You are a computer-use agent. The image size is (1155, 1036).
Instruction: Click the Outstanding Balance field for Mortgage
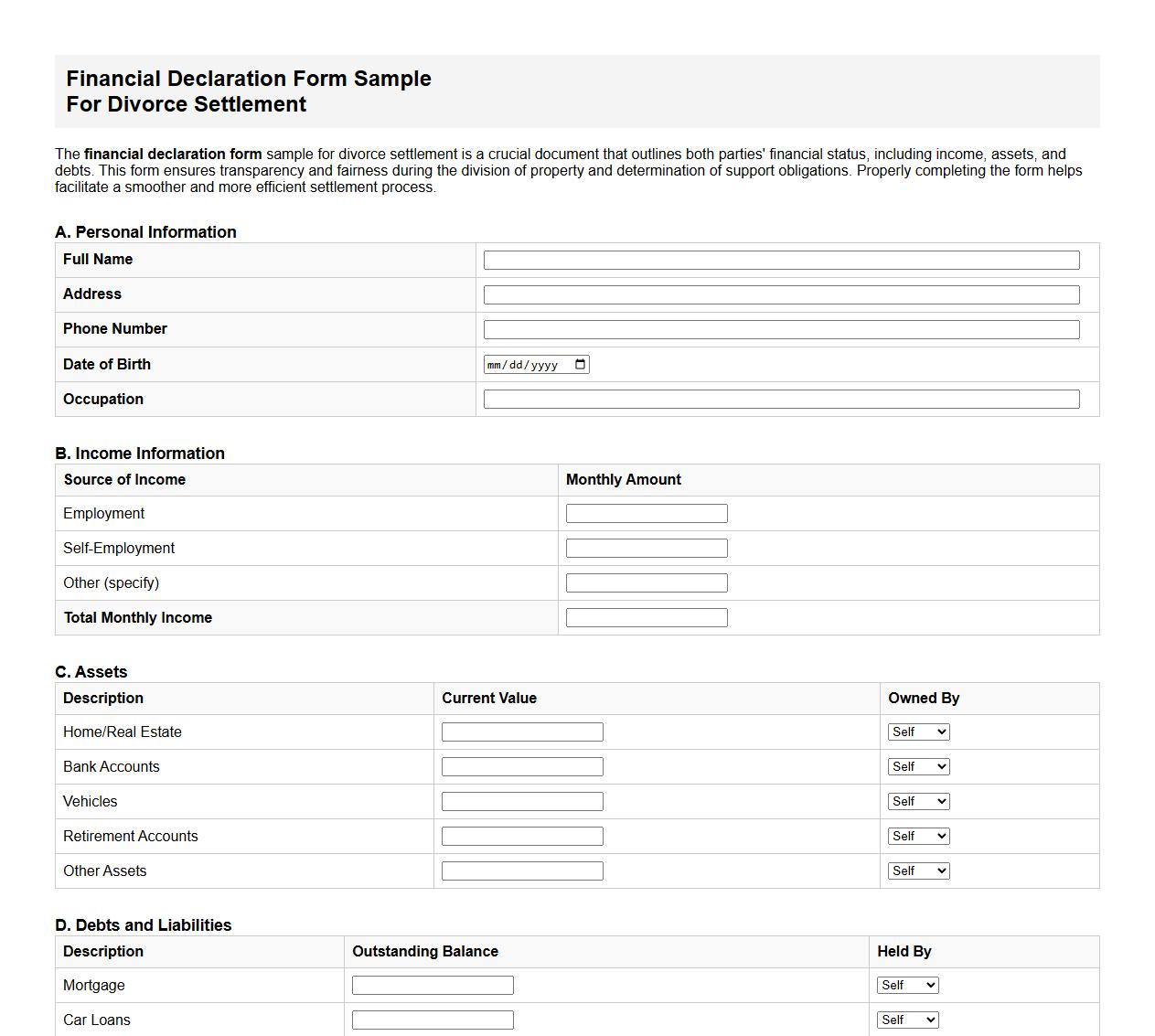tap(433, 985)
